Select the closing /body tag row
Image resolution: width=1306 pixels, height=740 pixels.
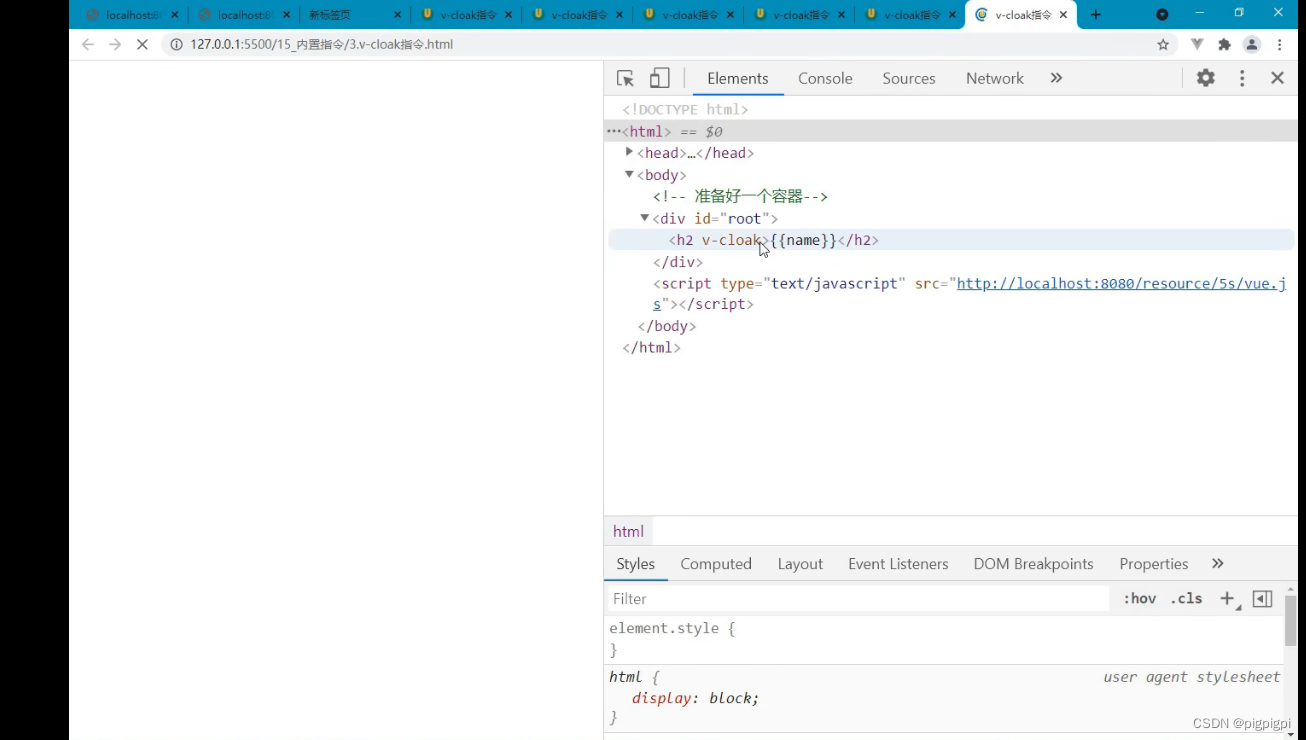(x=667, y=326)
